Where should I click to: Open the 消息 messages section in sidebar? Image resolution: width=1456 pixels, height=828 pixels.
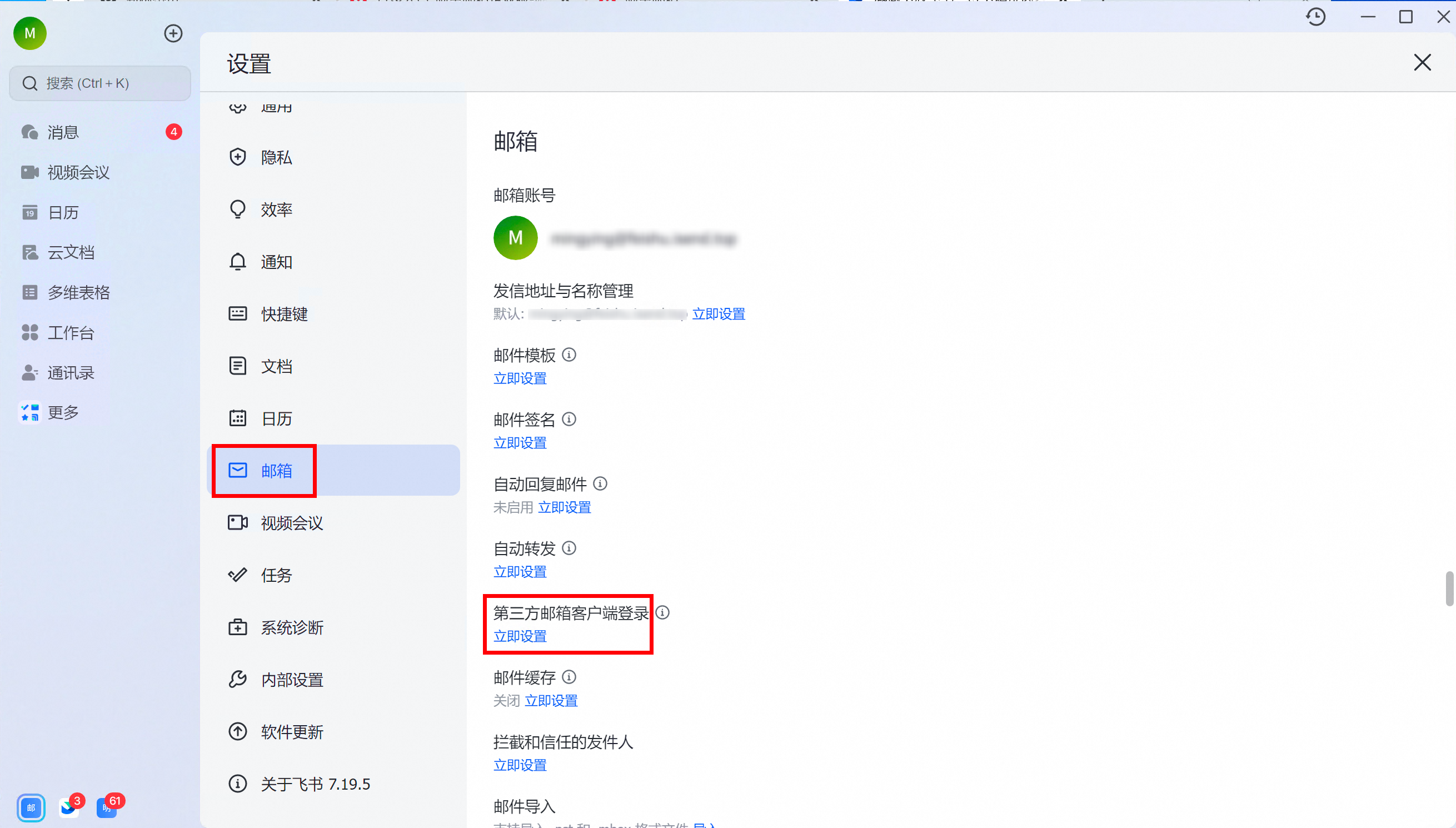63,132
